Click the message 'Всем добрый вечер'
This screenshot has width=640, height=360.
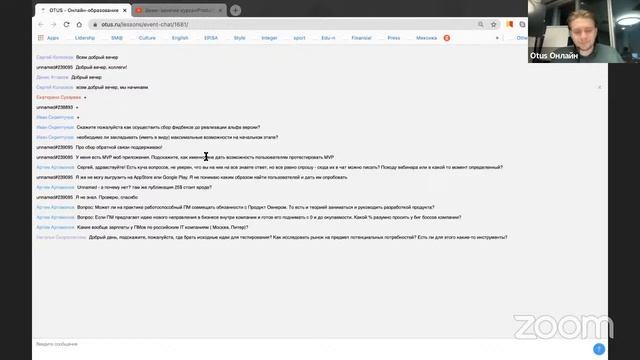coord(97,58)
